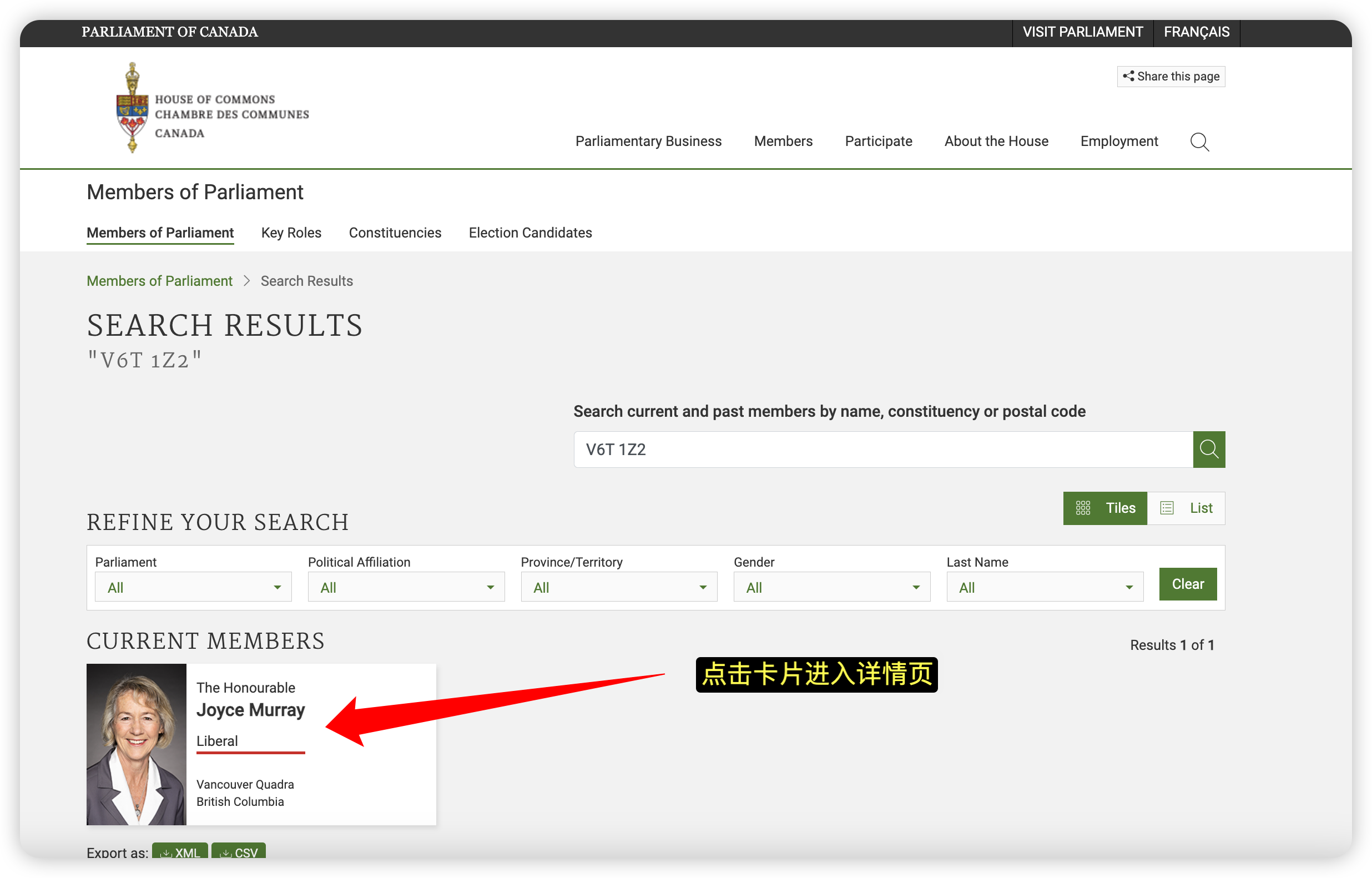Go to the Constituencies tab
Screen dimensions: 1372x878
(395, 233)
